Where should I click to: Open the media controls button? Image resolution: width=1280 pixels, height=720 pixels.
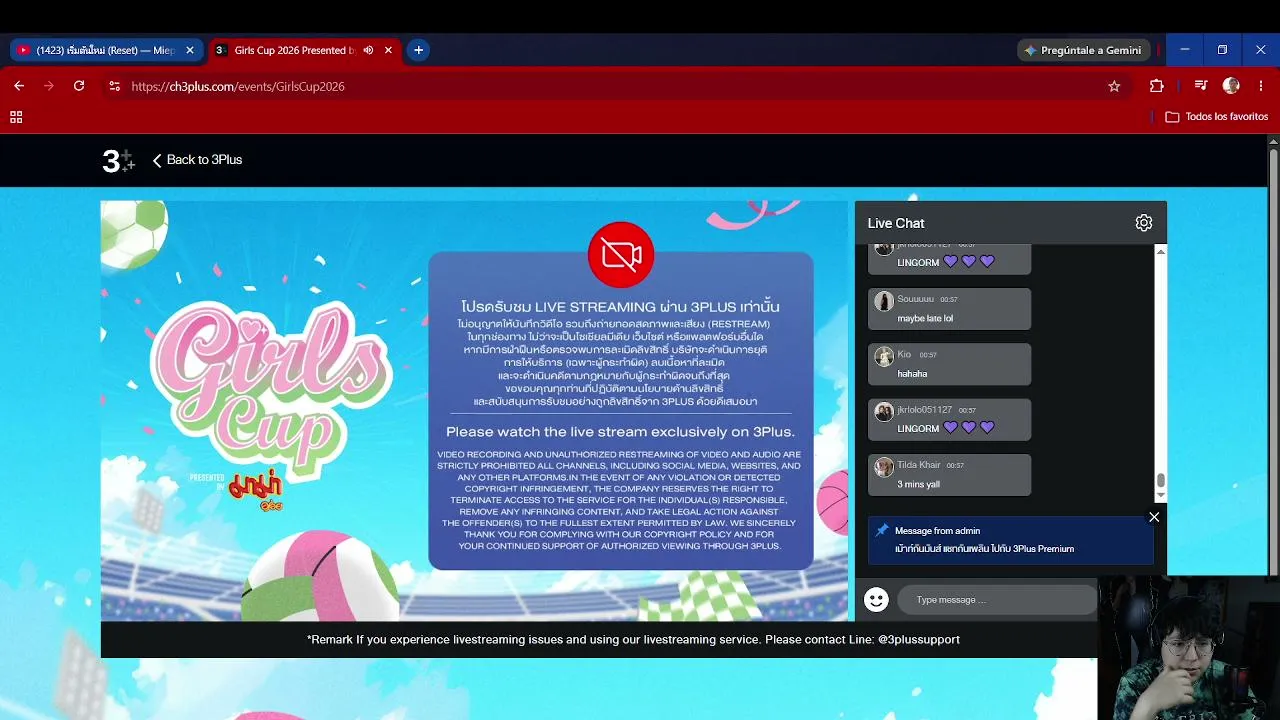pos(1201,86)
